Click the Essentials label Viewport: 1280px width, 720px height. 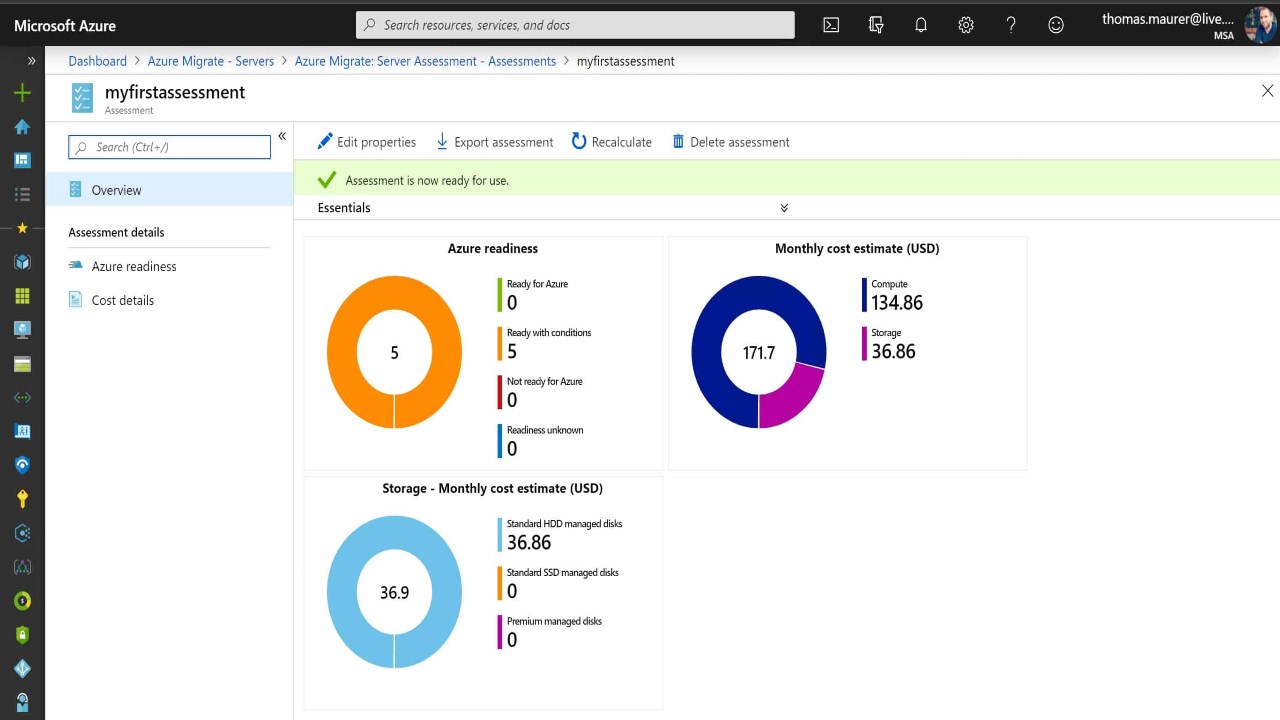pyautogui.click(x=344, y=208)
